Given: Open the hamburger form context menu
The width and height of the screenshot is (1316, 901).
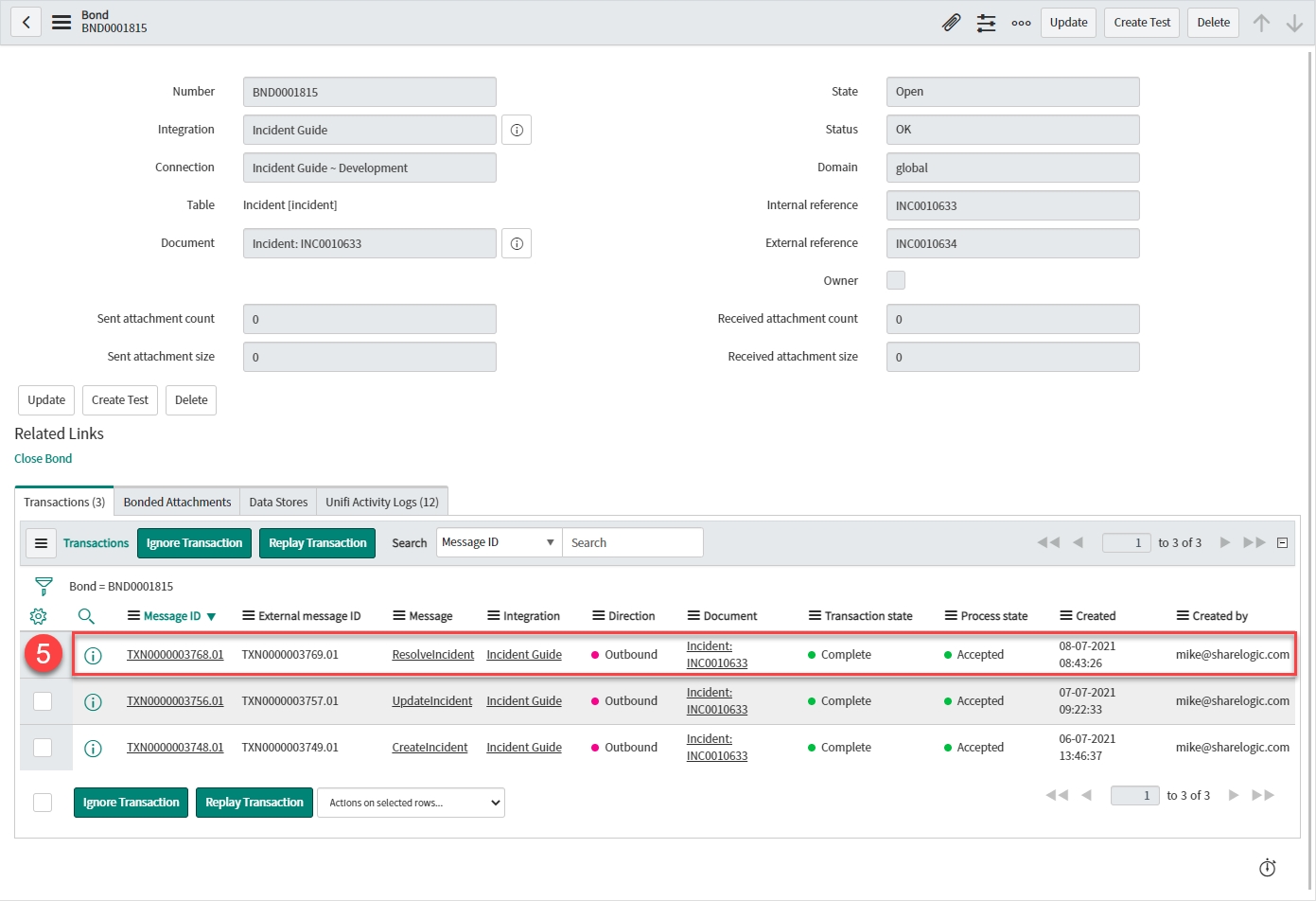Looking at the screenshot, I should pos(61,22).
